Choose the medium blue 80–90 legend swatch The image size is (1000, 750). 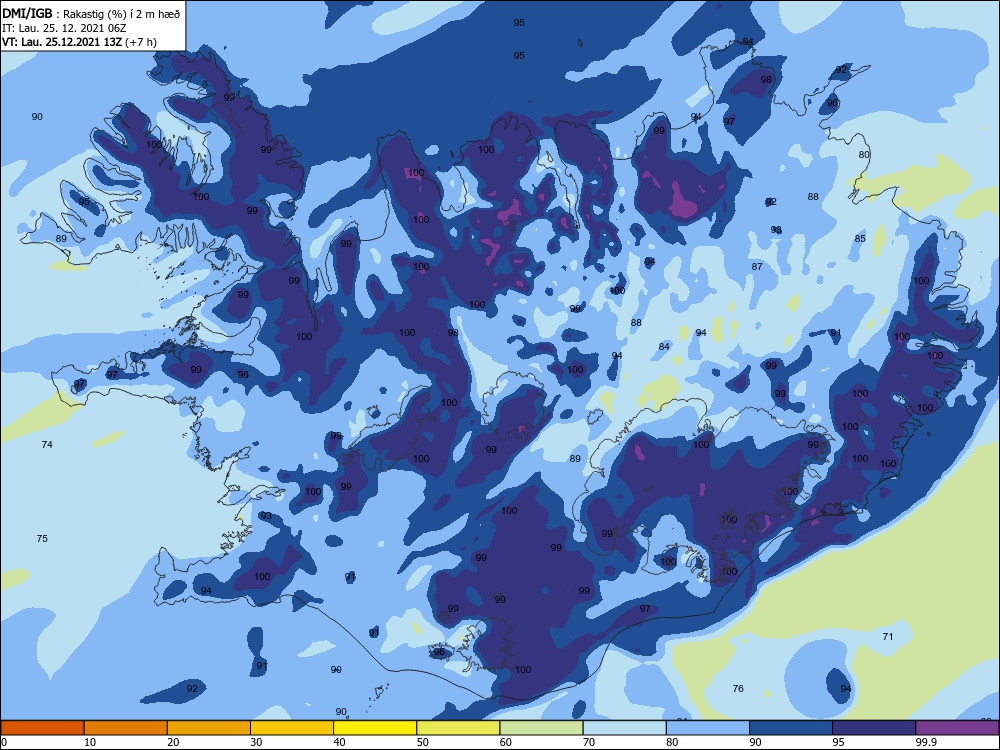pyautogui.click(x=708, y=728)
